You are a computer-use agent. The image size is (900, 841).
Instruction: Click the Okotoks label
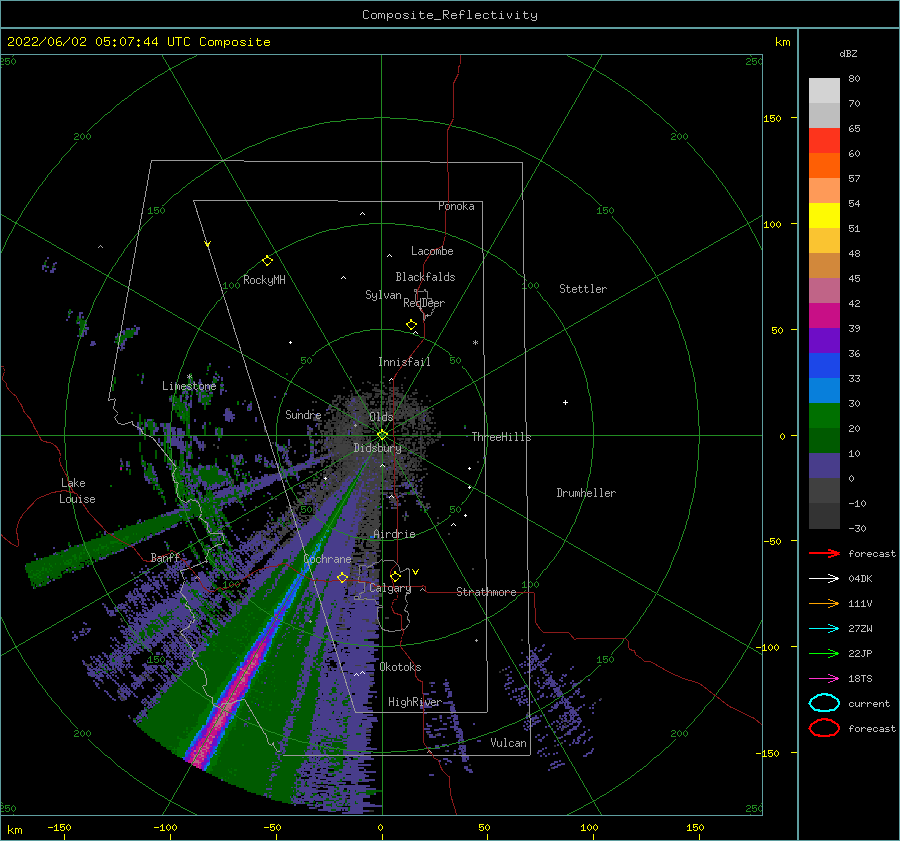click(400, 667)
